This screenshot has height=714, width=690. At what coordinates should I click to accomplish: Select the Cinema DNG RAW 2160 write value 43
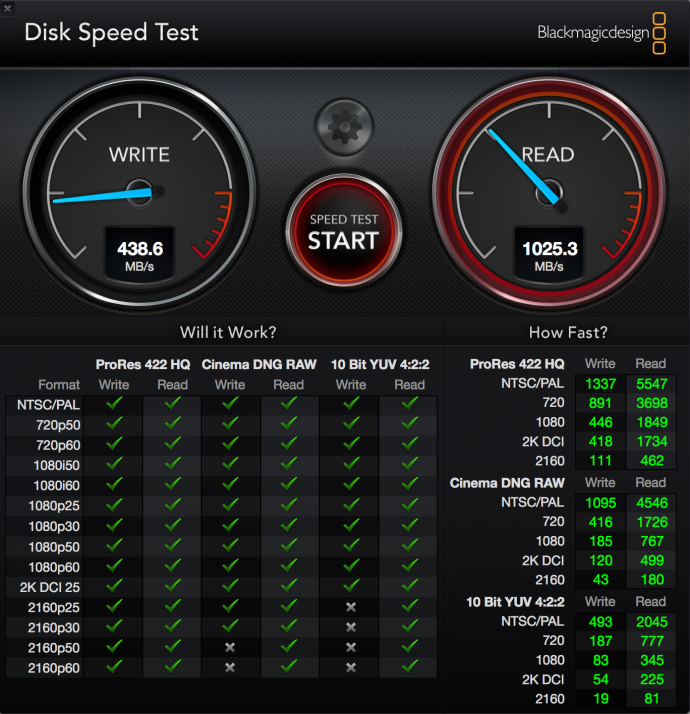pyautogui.click(x=600, y=580)
